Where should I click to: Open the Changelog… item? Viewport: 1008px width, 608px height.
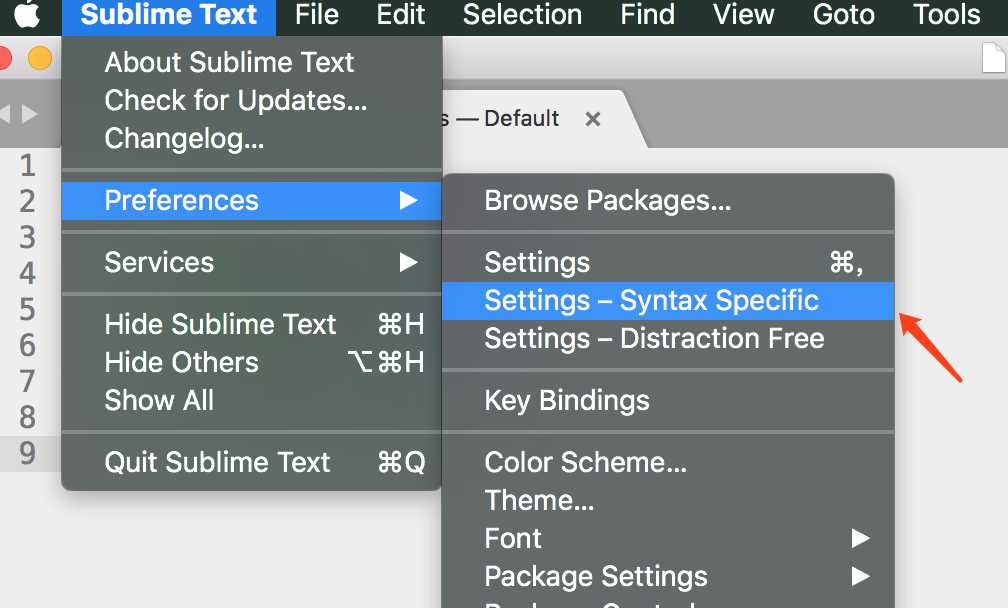coord(184,138)
